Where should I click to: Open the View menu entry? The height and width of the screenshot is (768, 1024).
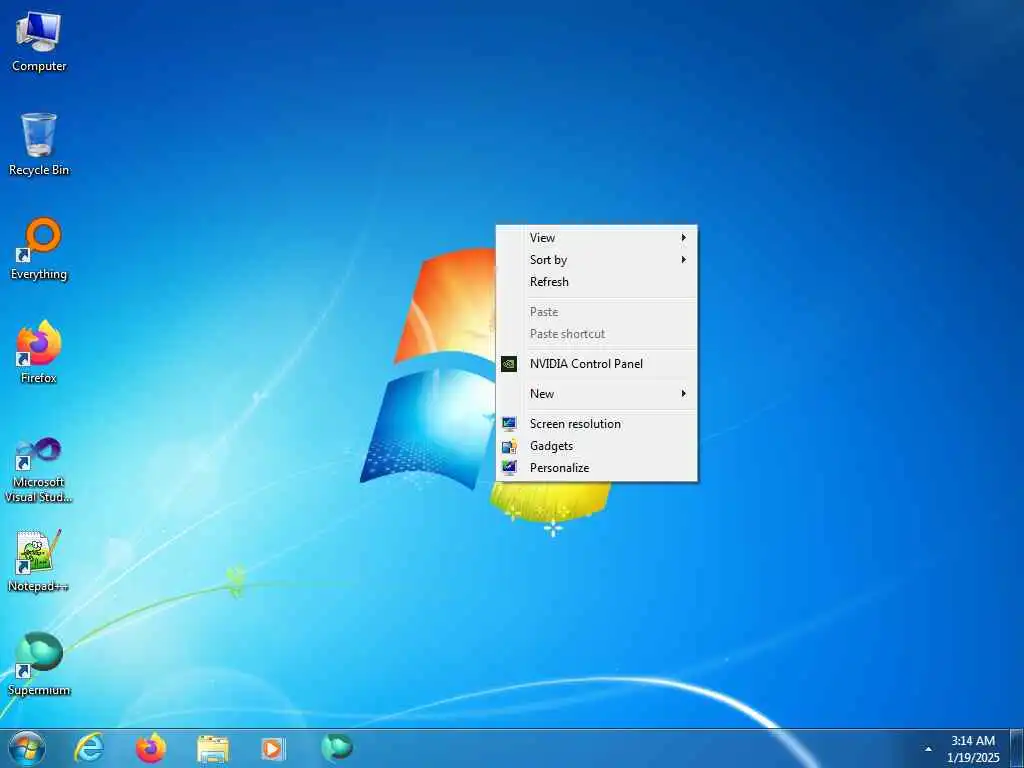[x=596, y=238]
